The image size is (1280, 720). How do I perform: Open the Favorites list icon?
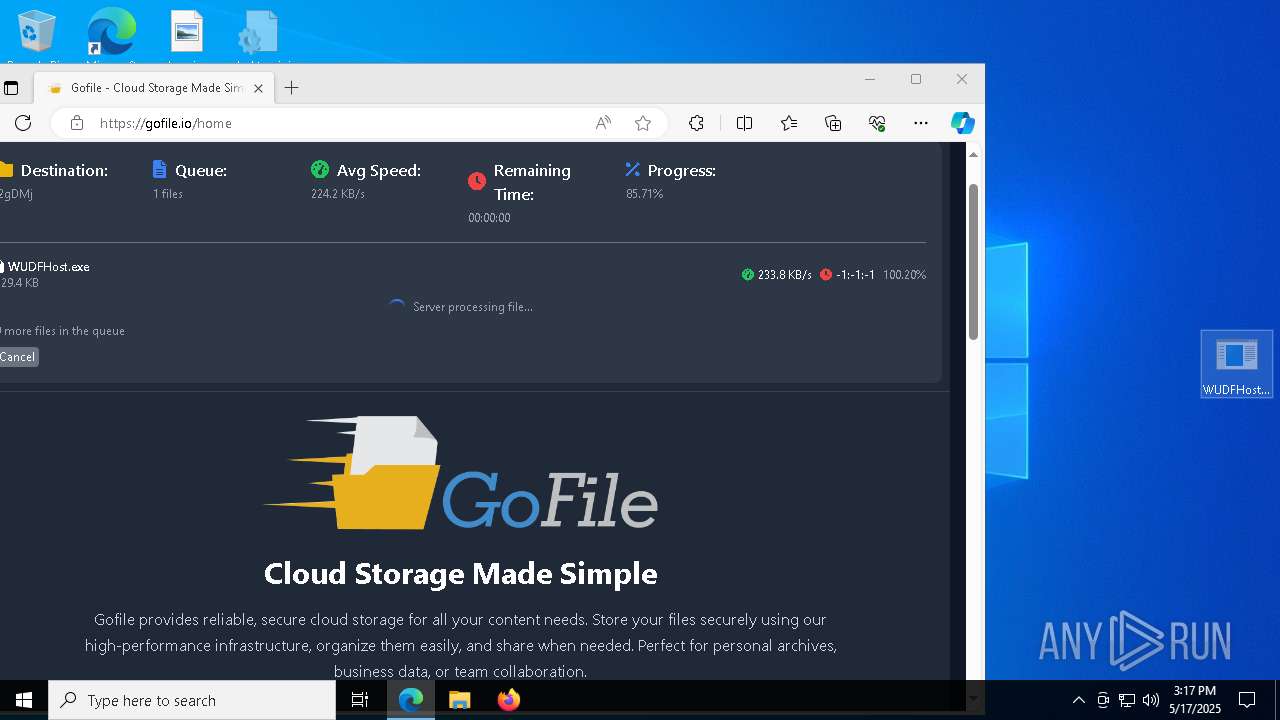[789, 123]
